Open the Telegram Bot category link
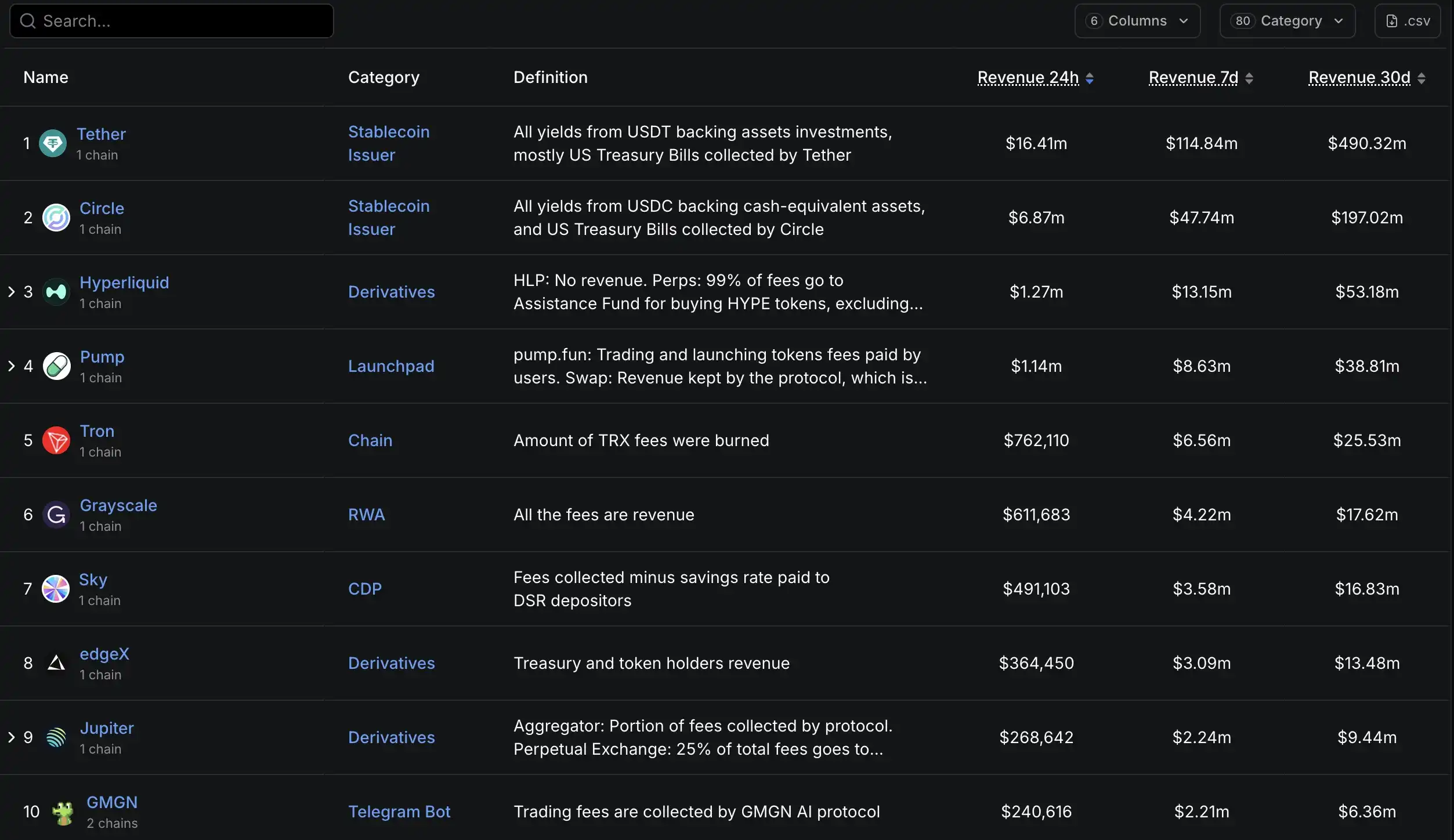Screen dimensions: 1454x840 pyautogui.click(x=399, y=812)
